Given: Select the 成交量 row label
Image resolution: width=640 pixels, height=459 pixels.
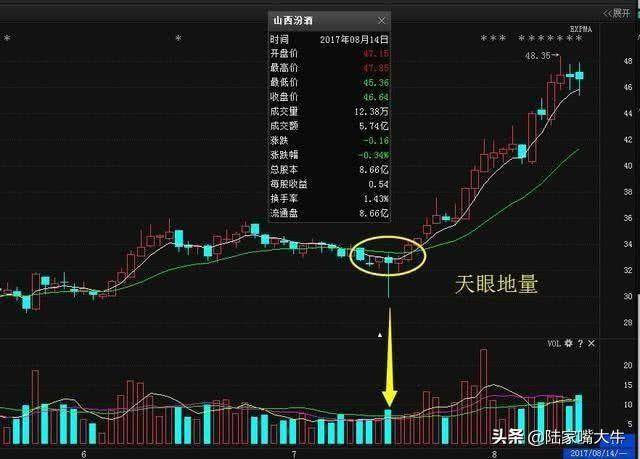Looking at the screenshot, I should pos(284,111).
